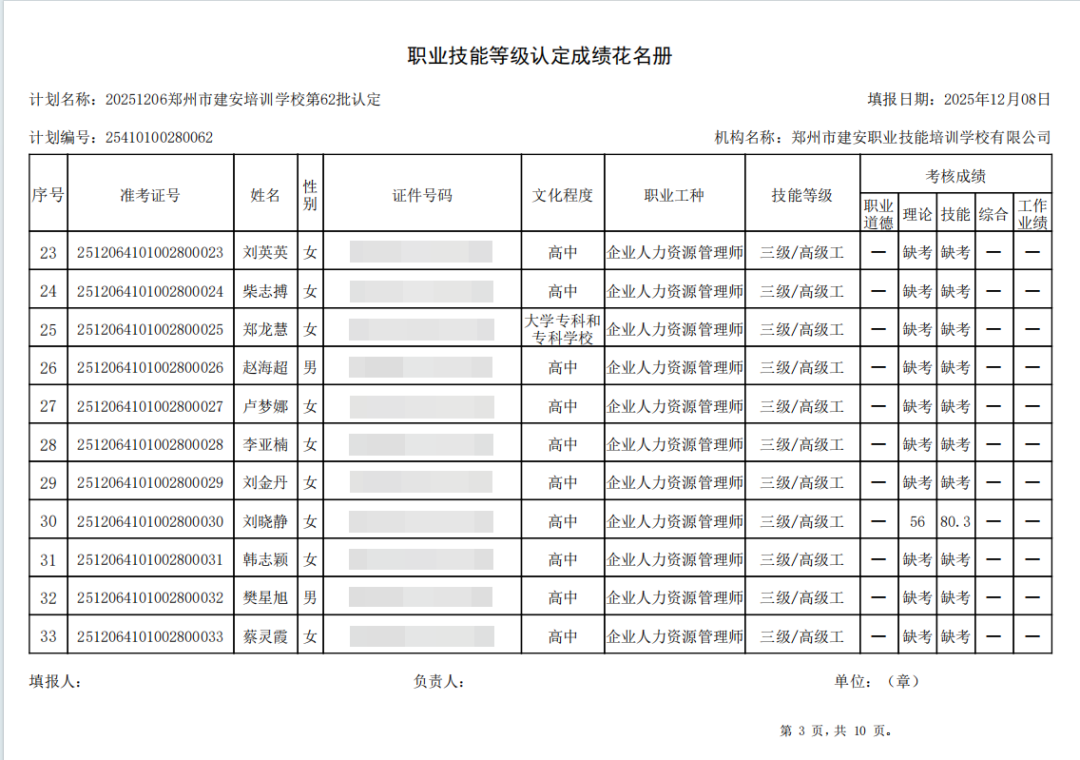Screen dimensions: 1080x760
Task: Click theory 缺考 in row 26
Action: (x=917, y=368)
